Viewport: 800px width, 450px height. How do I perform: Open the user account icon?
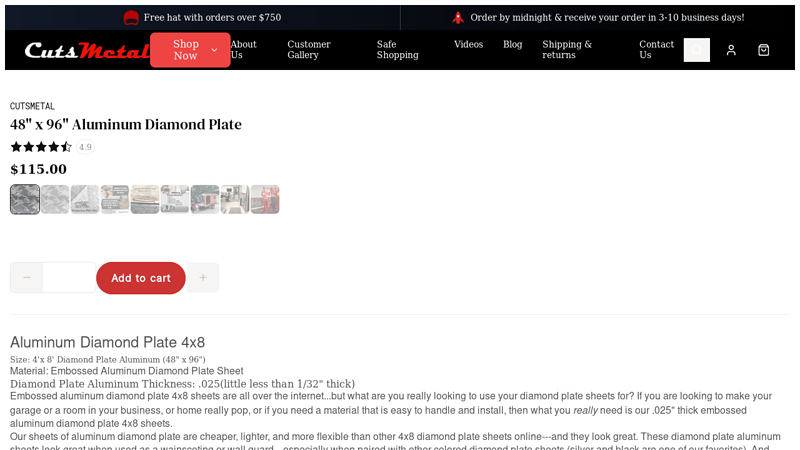tap(731, 50)
